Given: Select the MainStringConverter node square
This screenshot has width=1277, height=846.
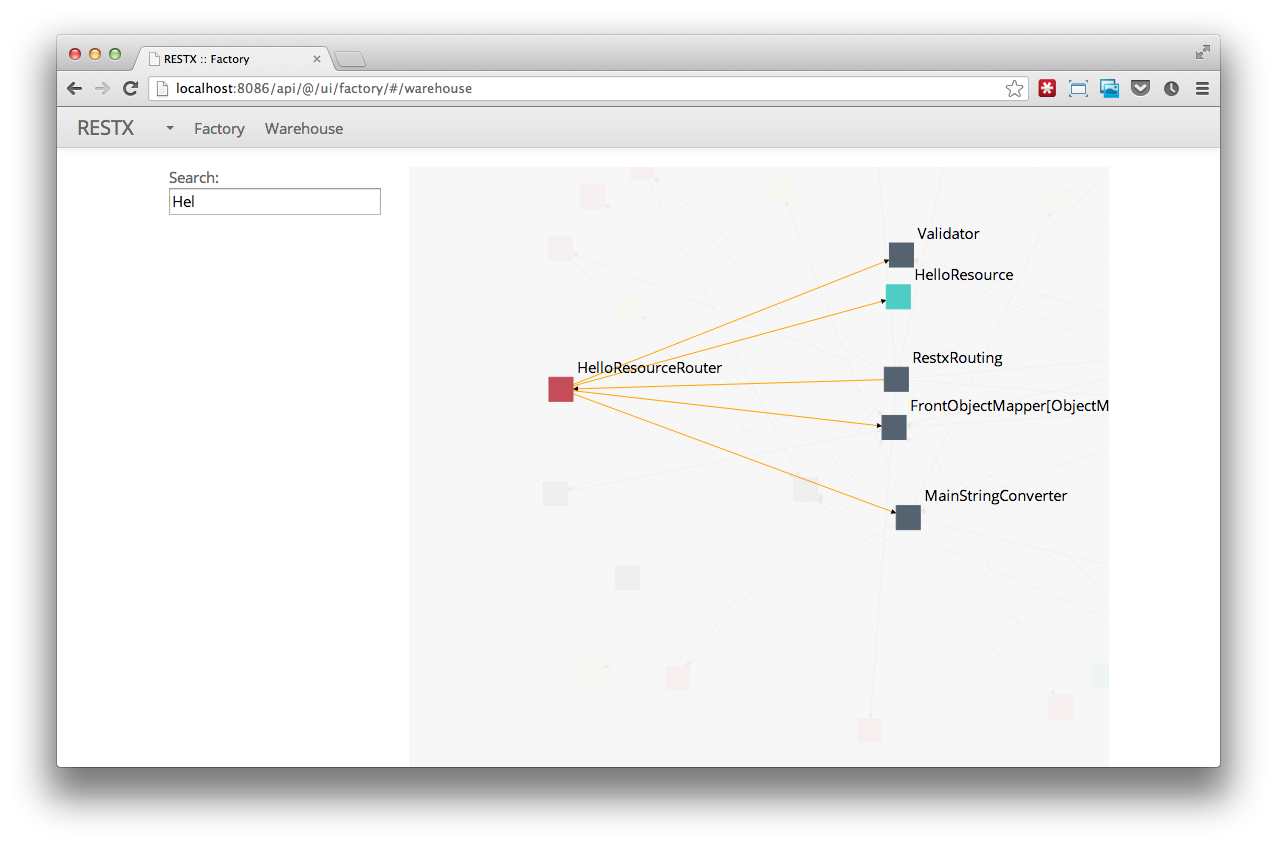Looking at the screenshot, I should click(x=907, y=517).
